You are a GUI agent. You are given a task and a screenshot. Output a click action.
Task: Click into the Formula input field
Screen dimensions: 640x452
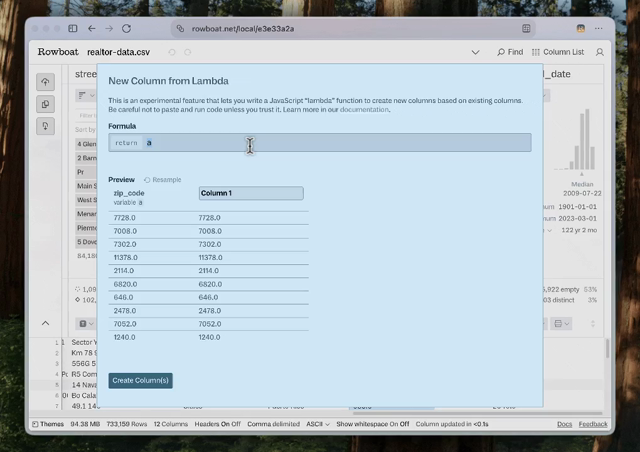(320, 143)
